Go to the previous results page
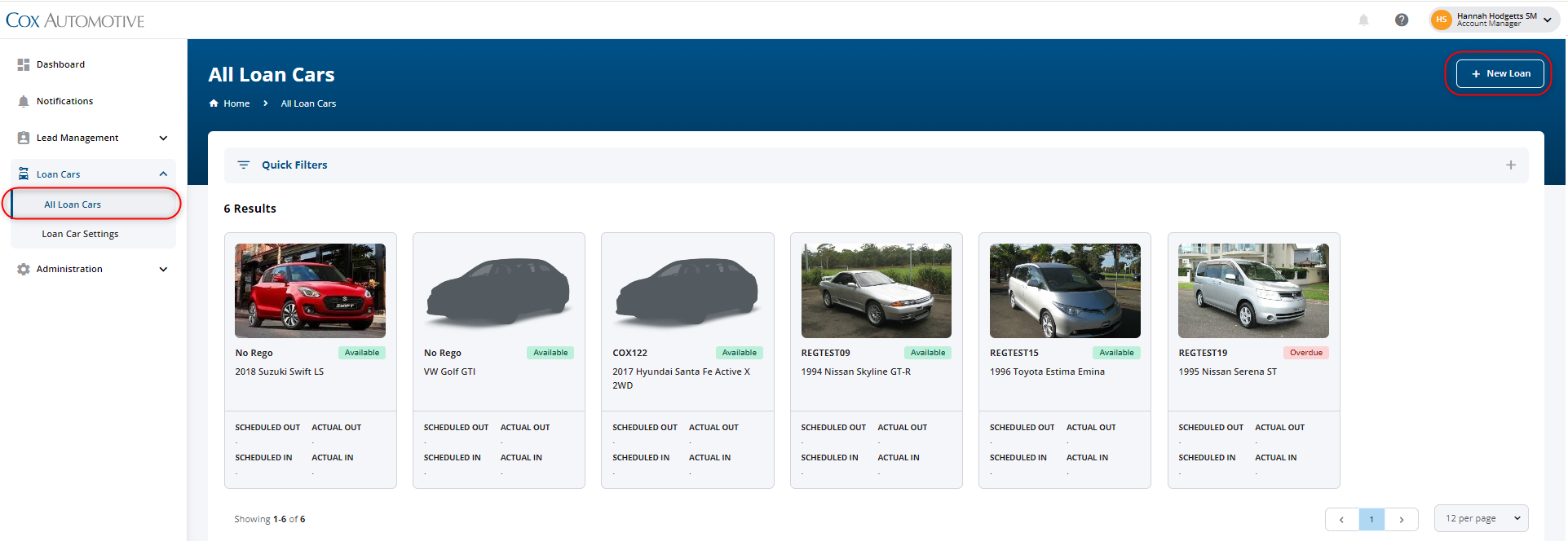 1342,519
